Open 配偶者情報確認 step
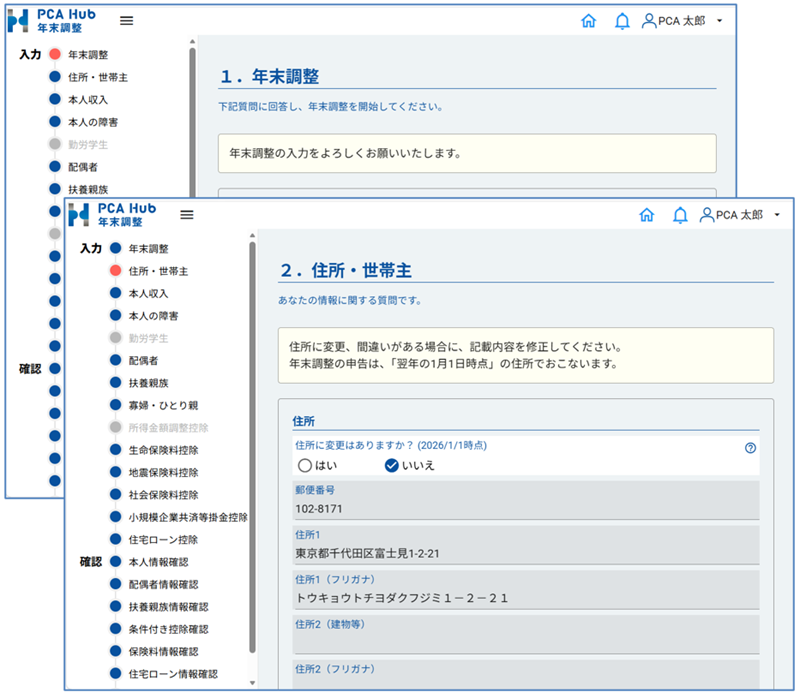This screenshot has height=698, width=800. pyautogui.click(x=163, y=585)
